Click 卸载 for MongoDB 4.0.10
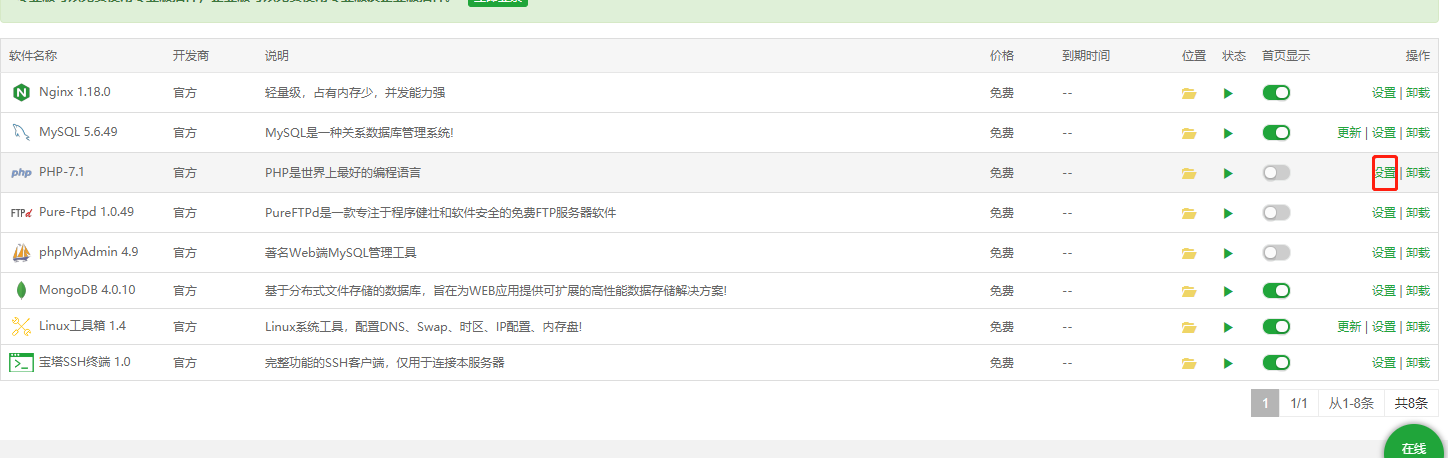This screenshot has height=458, width=1448. pyautogui.click(x=1418, y=290)
